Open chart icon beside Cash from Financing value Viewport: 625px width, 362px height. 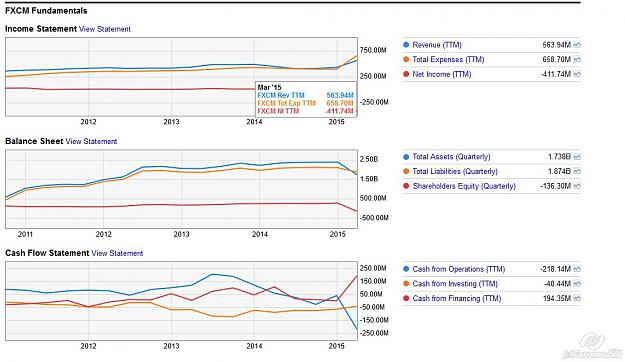(x=577, y=298)
